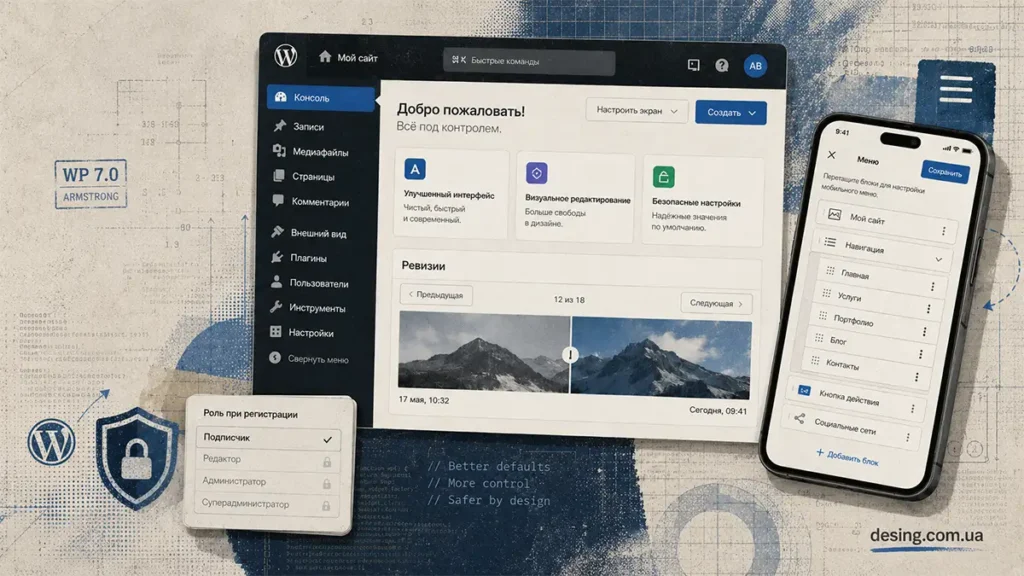Open options dots for Портфолио item
The width and height of the screenshot is (1024, 576).
(x=925, y=332)
